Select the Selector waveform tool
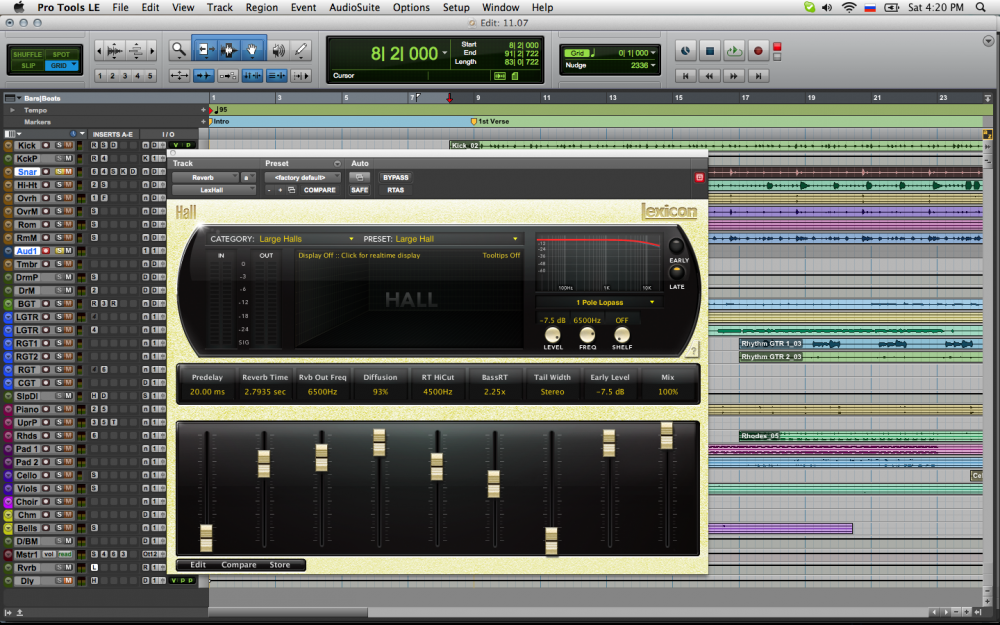 coord(228,50)
